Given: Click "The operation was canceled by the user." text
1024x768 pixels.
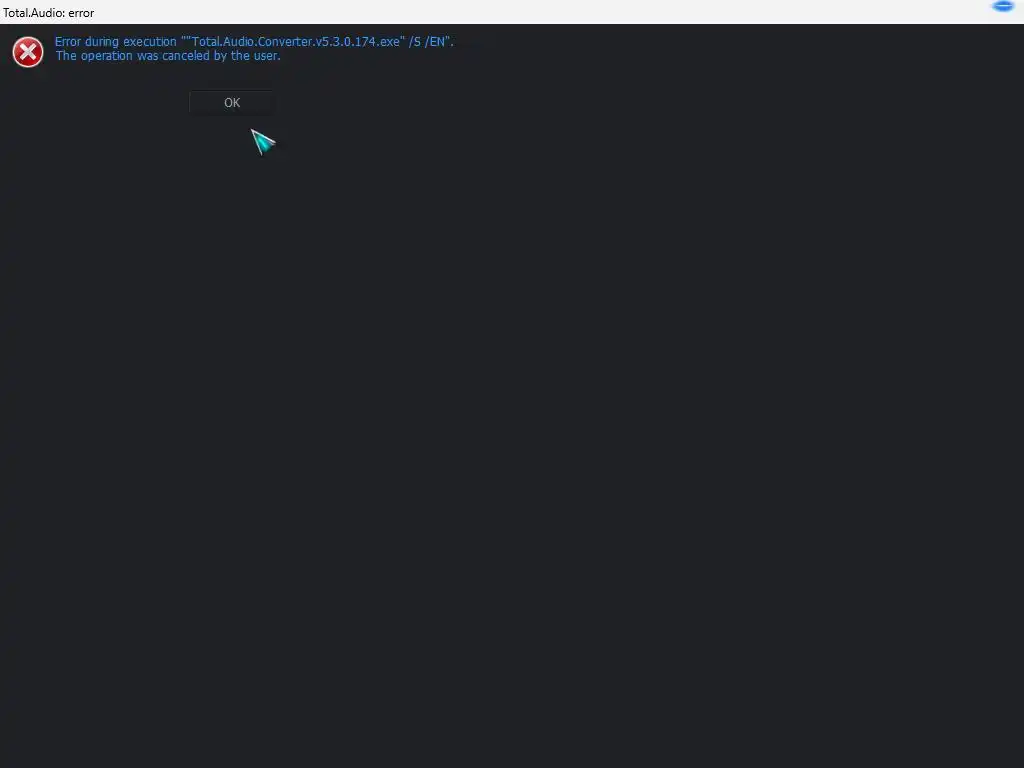Looking at the screenshot, I should 168,56.
